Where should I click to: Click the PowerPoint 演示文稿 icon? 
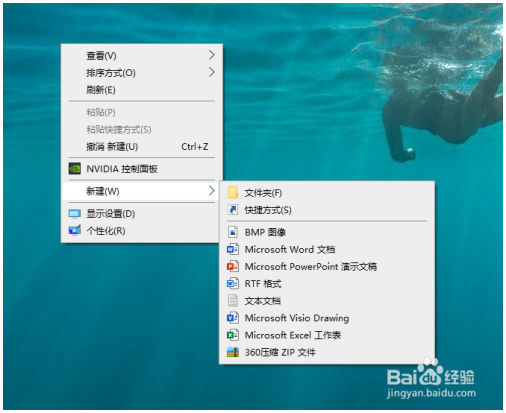click(233, 266)
